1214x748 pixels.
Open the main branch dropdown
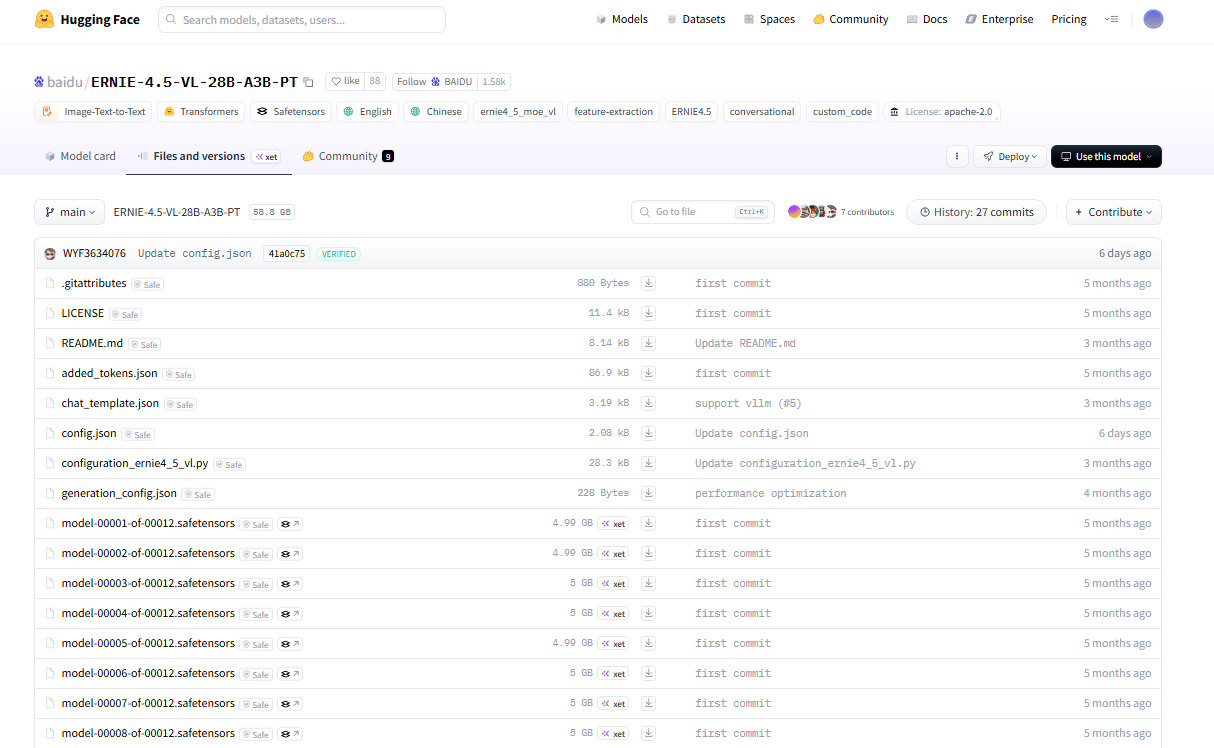[x=69, y=212]
